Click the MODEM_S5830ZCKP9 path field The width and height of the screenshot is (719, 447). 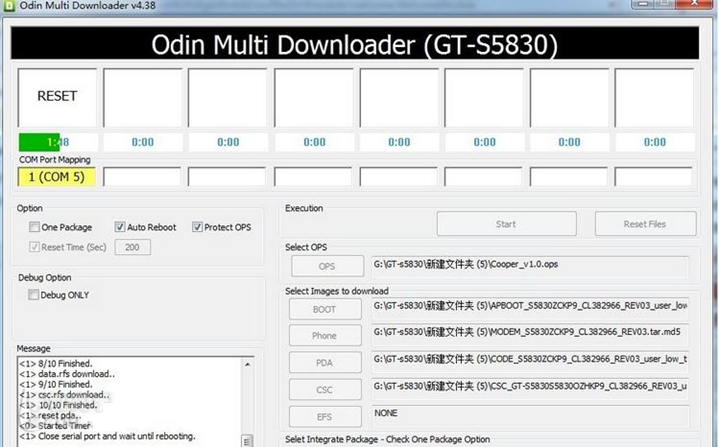(530, 335)
